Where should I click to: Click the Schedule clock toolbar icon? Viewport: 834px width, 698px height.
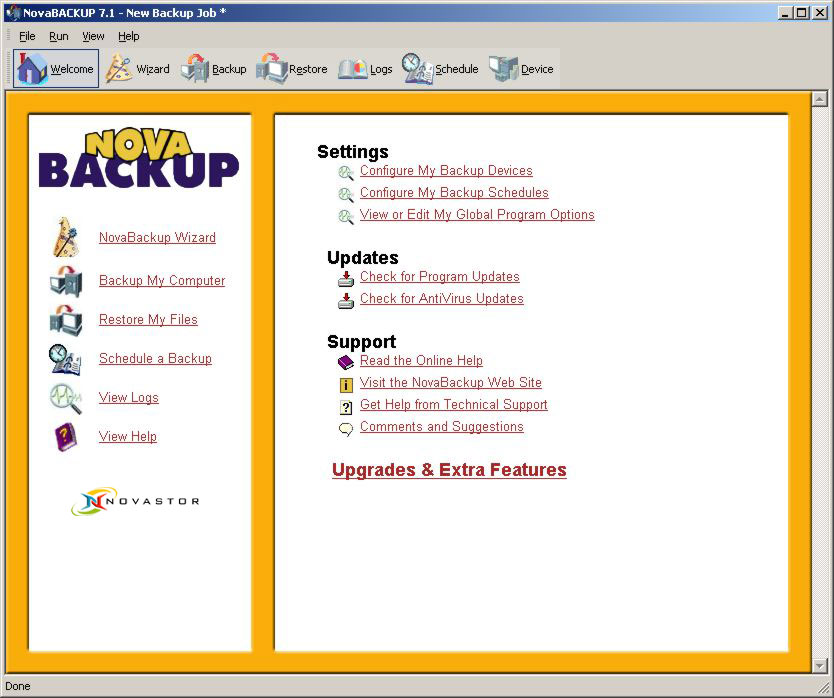pos(417,69)
